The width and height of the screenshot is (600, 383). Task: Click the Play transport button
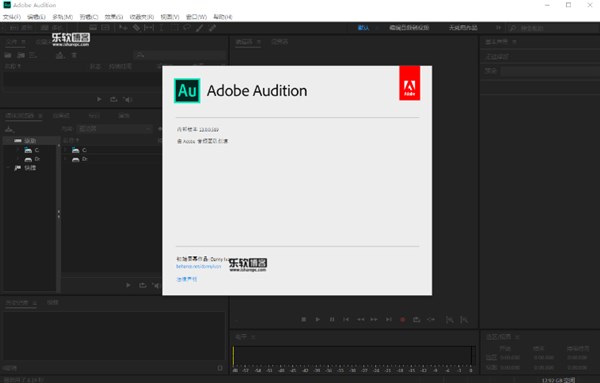coord(318,319)
